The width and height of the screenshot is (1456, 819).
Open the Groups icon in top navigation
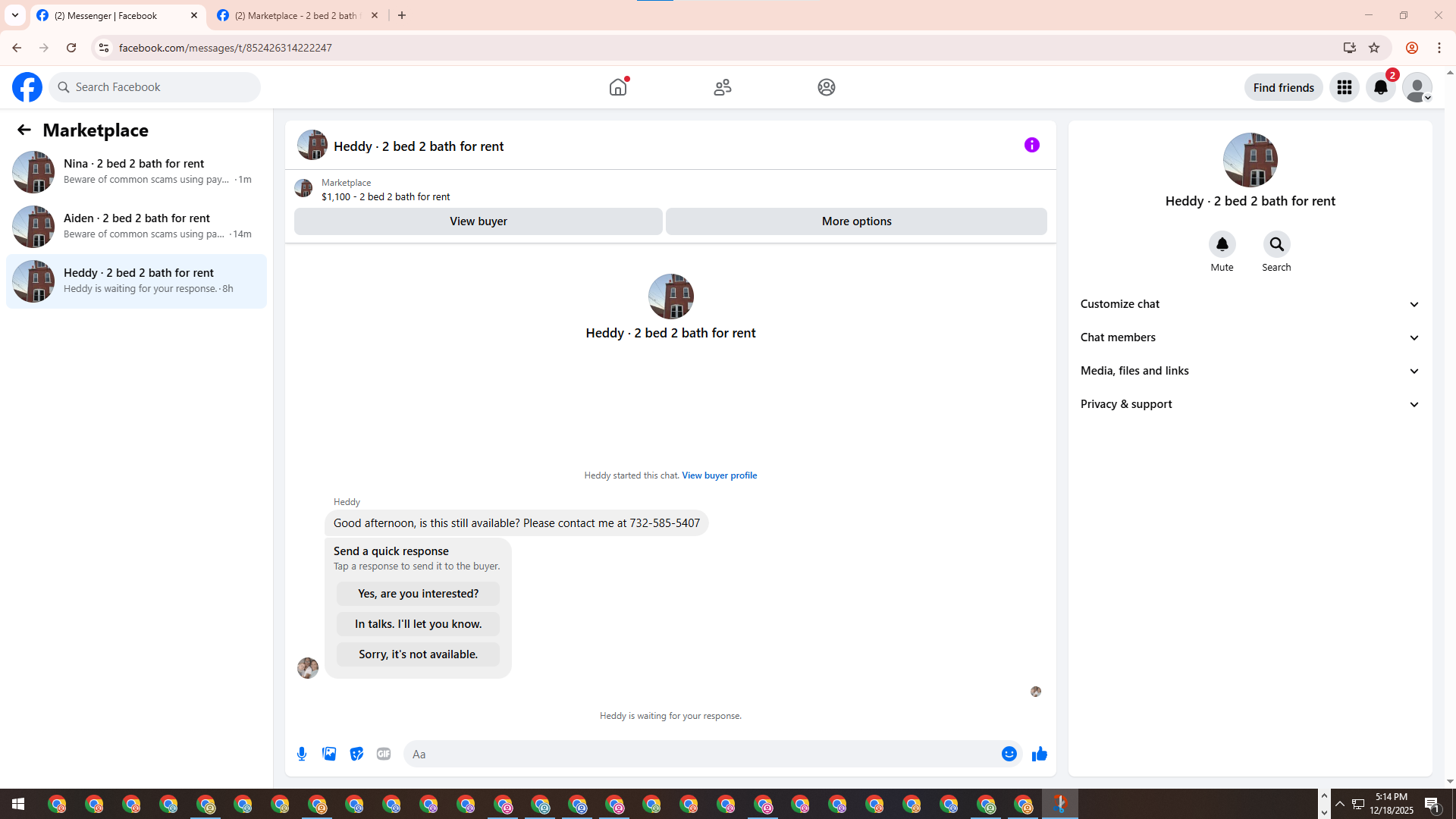[x=827, y=87]
